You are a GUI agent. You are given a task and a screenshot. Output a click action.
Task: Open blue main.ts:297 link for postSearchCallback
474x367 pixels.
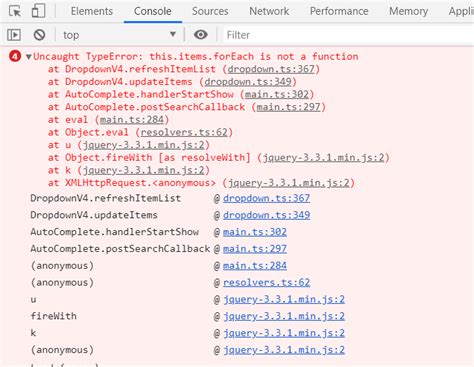tap(255, 249)
